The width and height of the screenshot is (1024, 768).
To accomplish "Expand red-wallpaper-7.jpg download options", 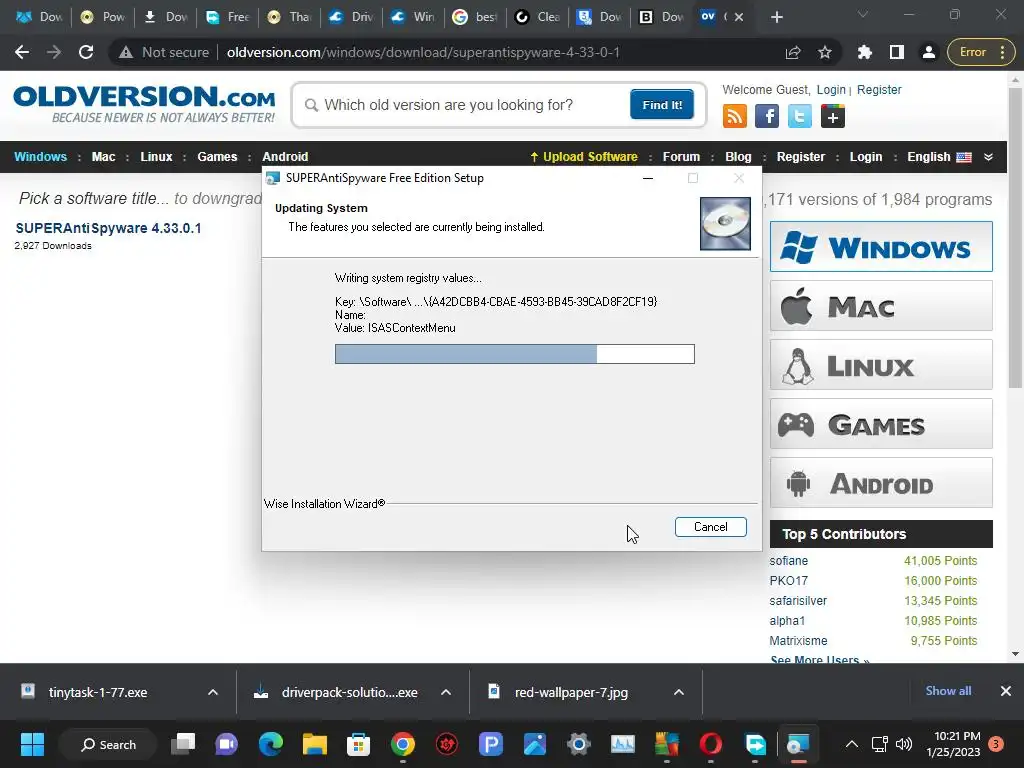I will coord(679,692).
